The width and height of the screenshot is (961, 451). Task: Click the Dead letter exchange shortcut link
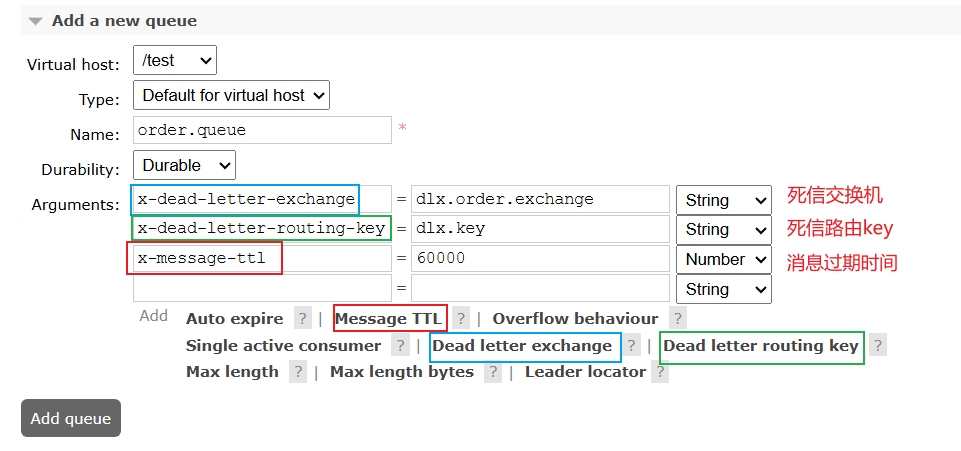coord(521,346)
